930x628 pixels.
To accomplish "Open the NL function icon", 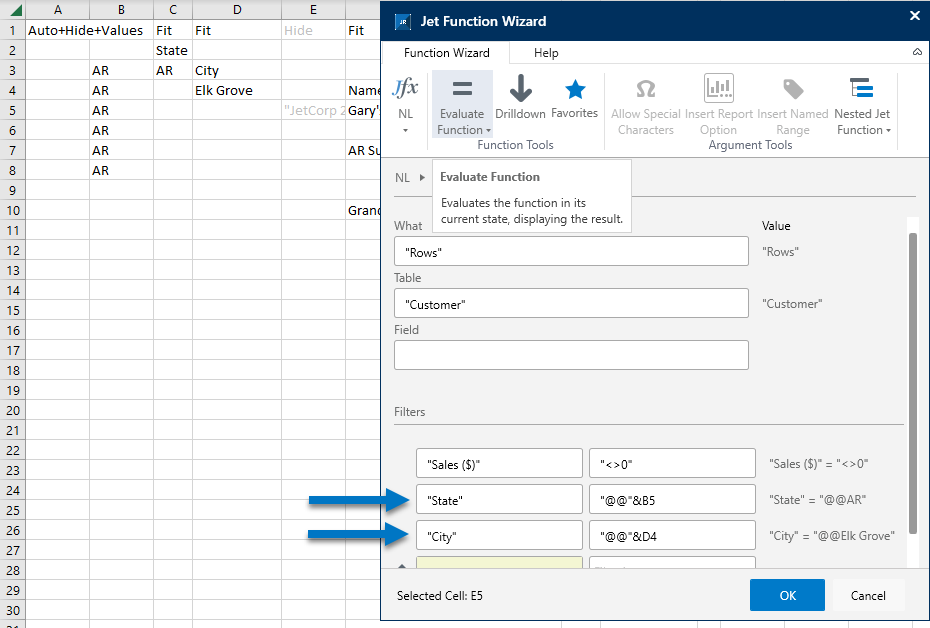I will pos(406,88).
